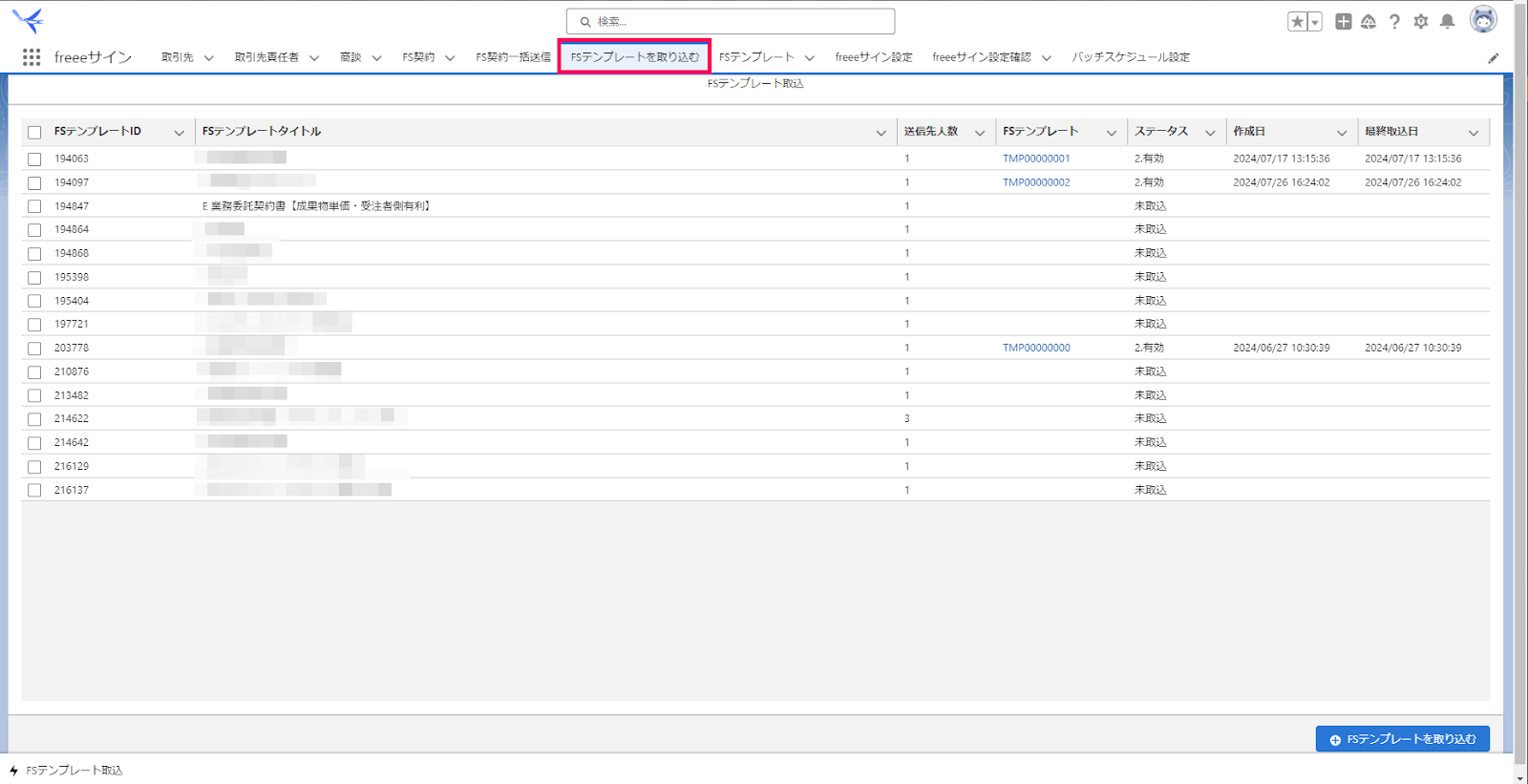
Task: Open the App Launcher grid icon
Action: [x=32, y=57]
